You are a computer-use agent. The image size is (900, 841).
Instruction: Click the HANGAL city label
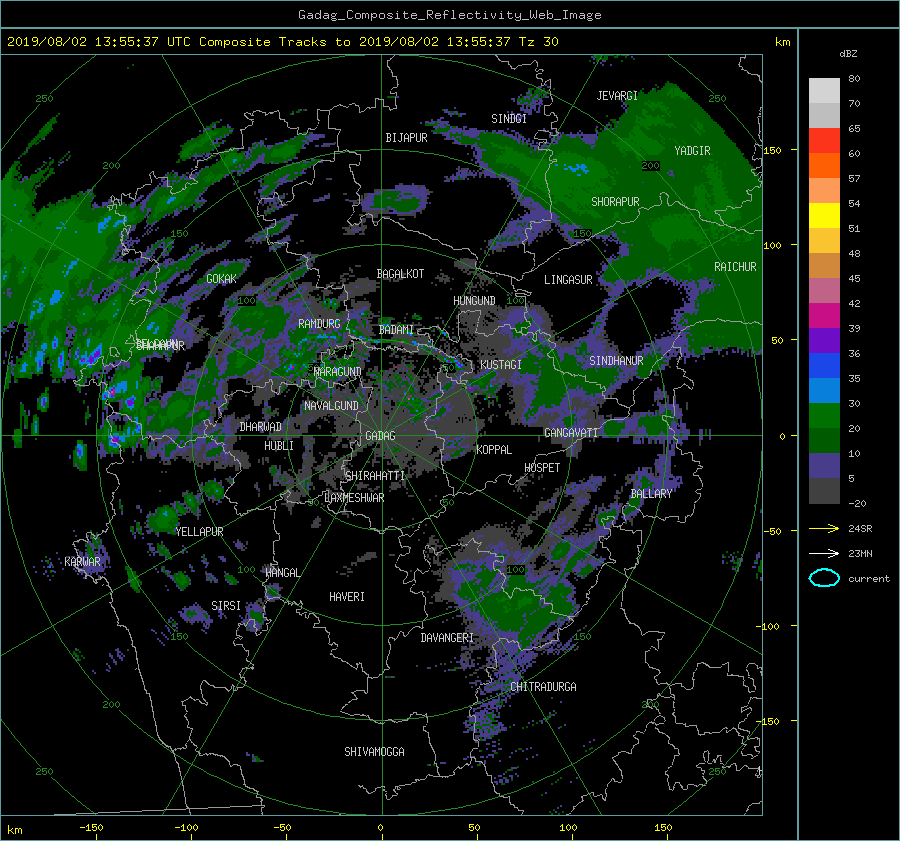(282, 573)
